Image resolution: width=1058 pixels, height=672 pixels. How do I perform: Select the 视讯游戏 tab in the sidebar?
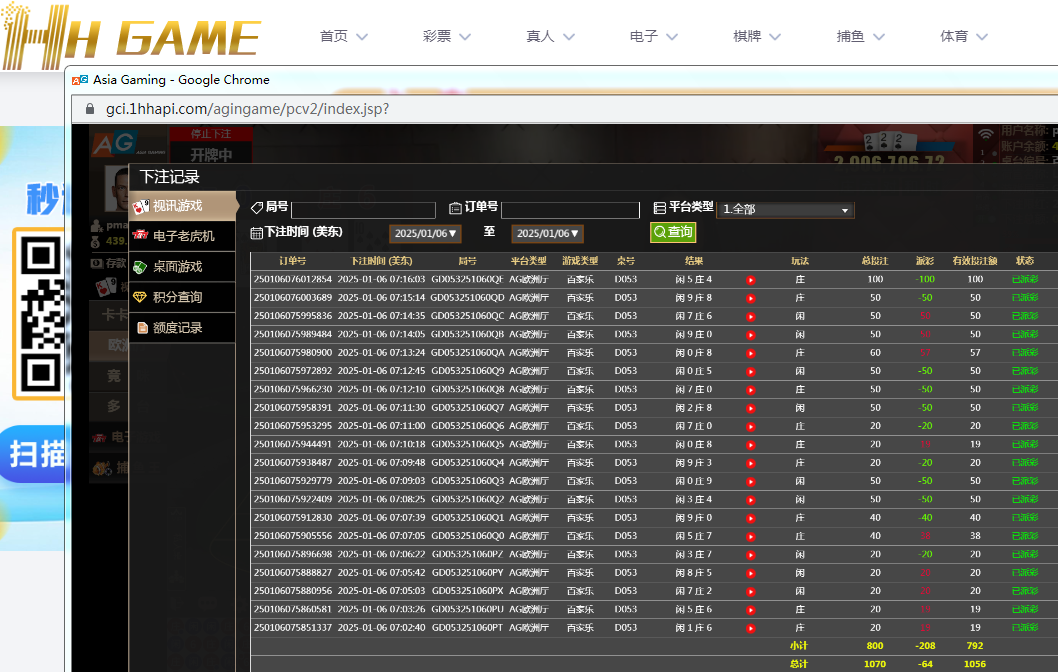(x=182, y=206)
